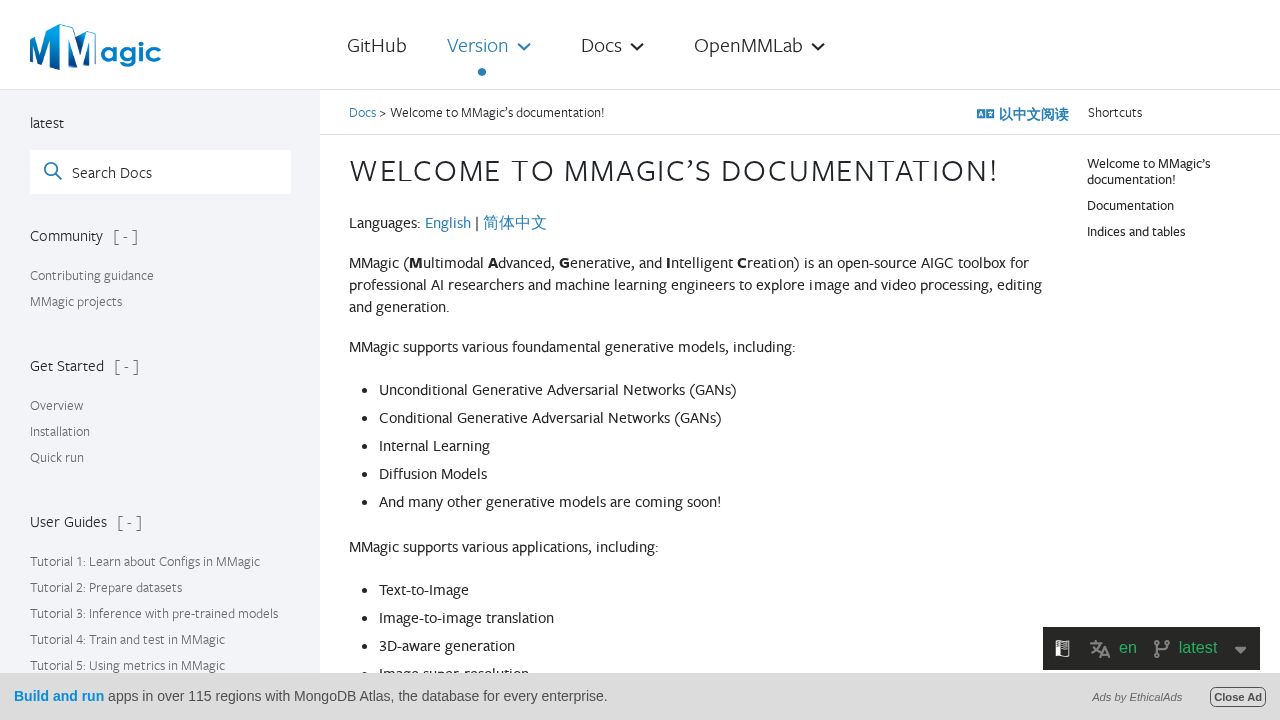Collapse the User Guides sidebar section
Image resolution: width=1280 pixels, height=720 pixels.
(129, 522)
